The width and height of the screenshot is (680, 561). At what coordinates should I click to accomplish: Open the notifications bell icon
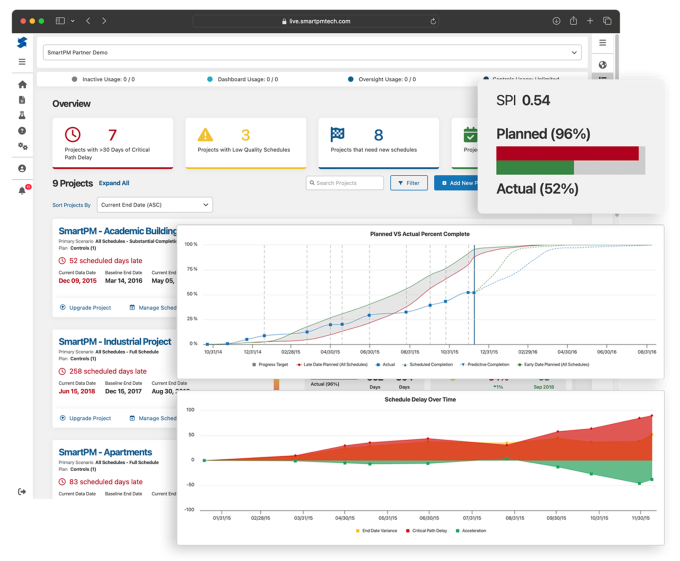[x=22, y=190]
